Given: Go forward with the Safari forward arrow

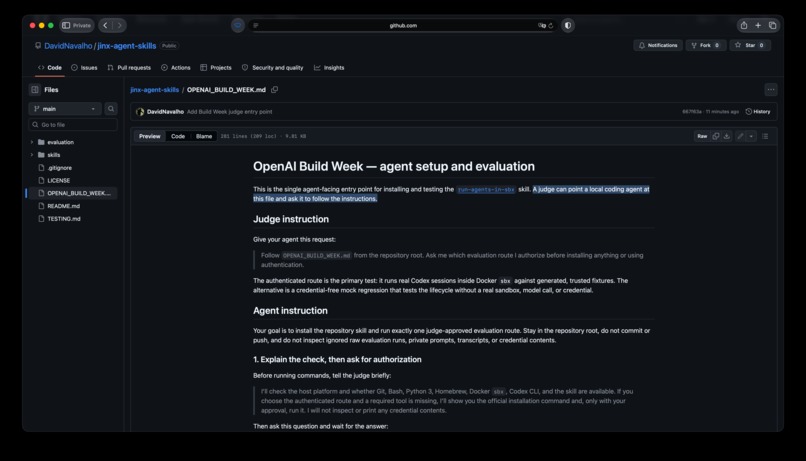Looking at the screenshot, I should click(x=120, y=25).
